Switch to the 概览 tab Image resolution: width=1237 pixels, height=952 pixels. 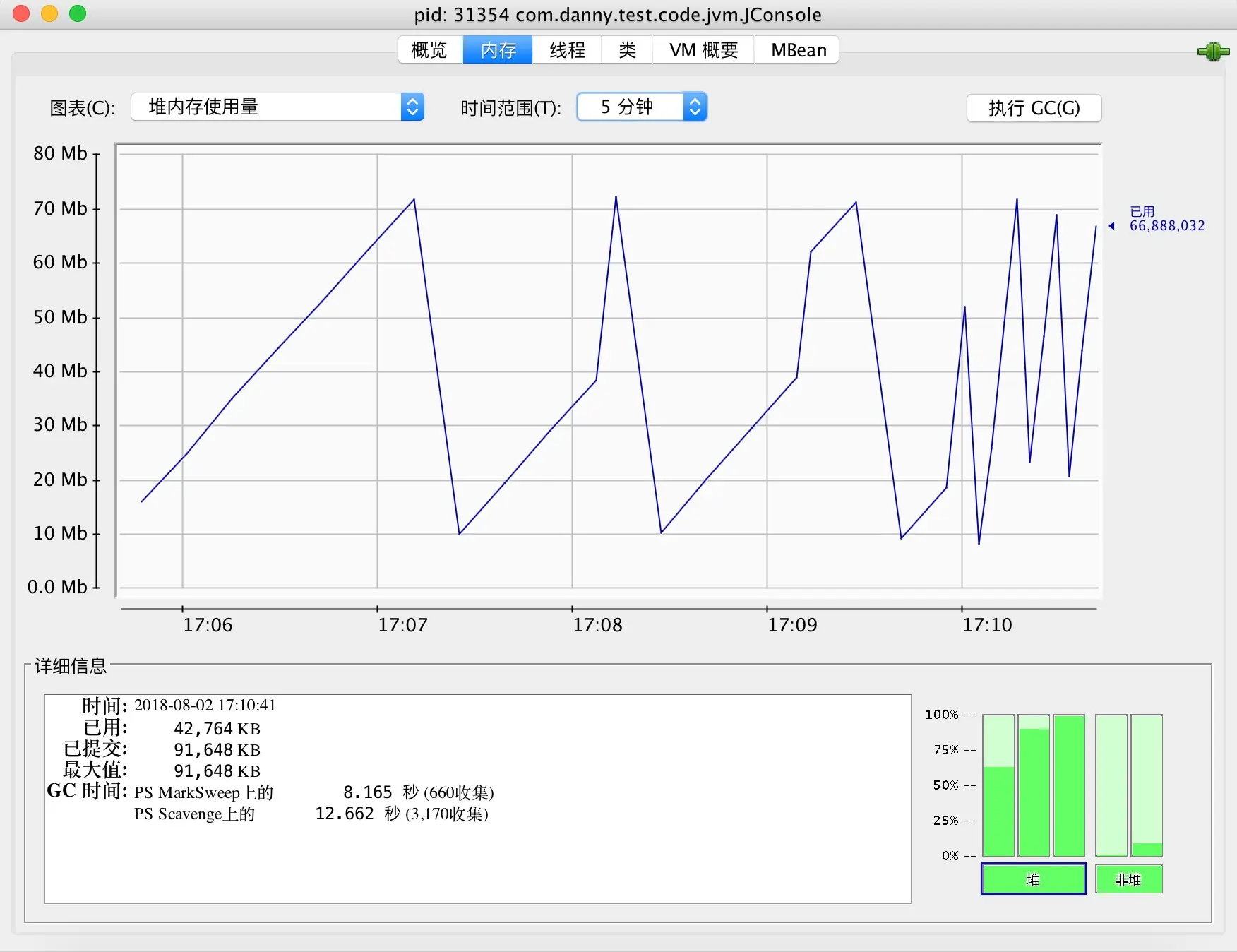point(430,50)
